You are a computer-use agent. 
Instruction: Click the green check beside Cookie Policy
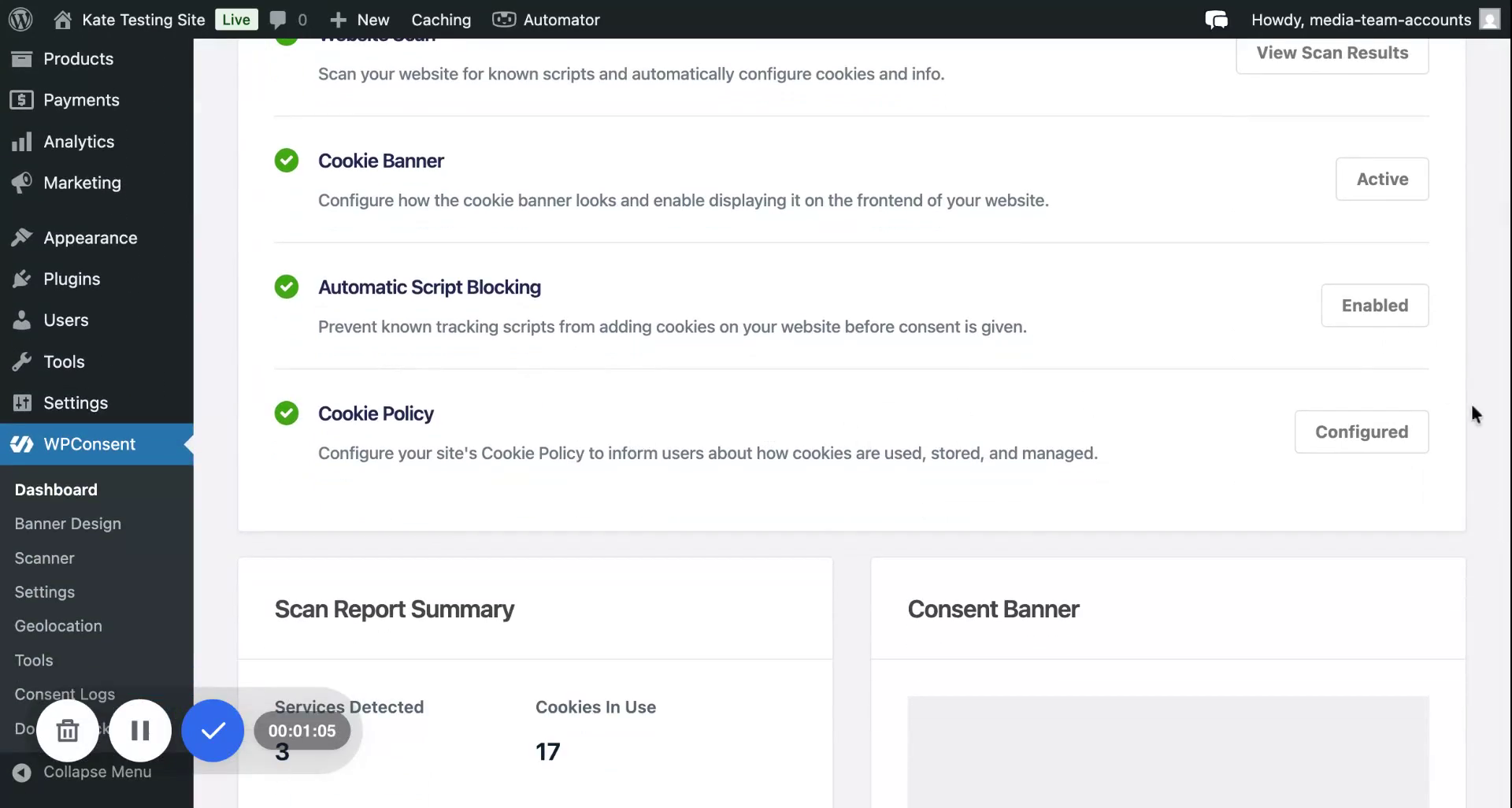click(x=285, y=413)
